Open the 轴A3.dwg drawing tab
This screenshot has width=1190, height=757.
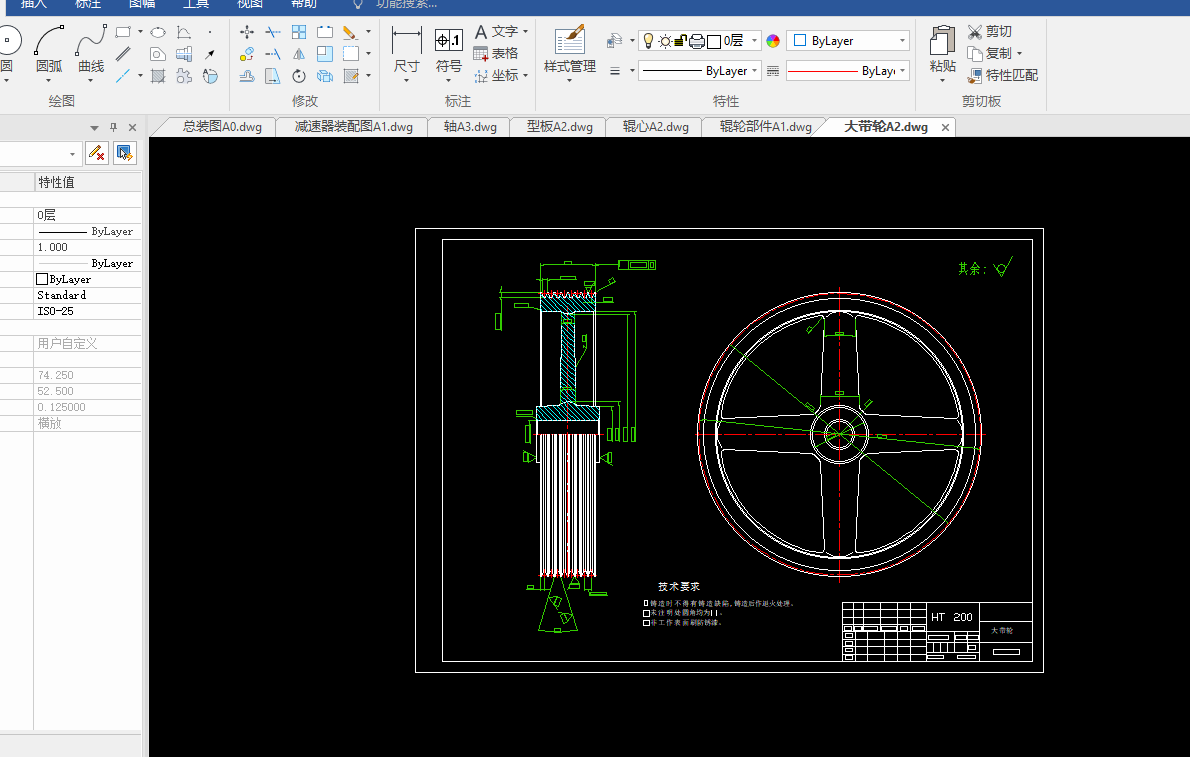click(x=469, y=127)
